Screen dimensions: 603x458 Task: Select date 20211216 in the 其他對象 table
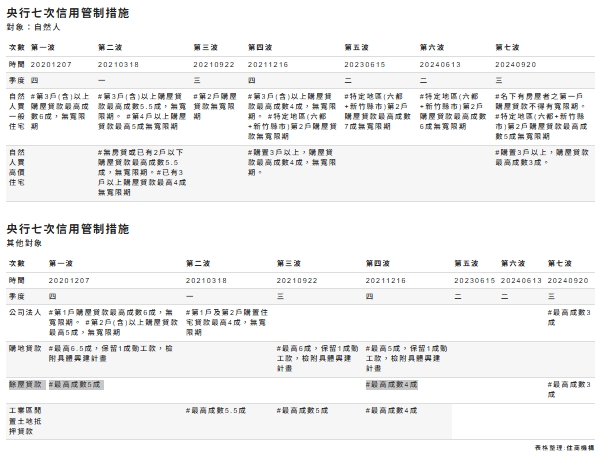(386, 281)
